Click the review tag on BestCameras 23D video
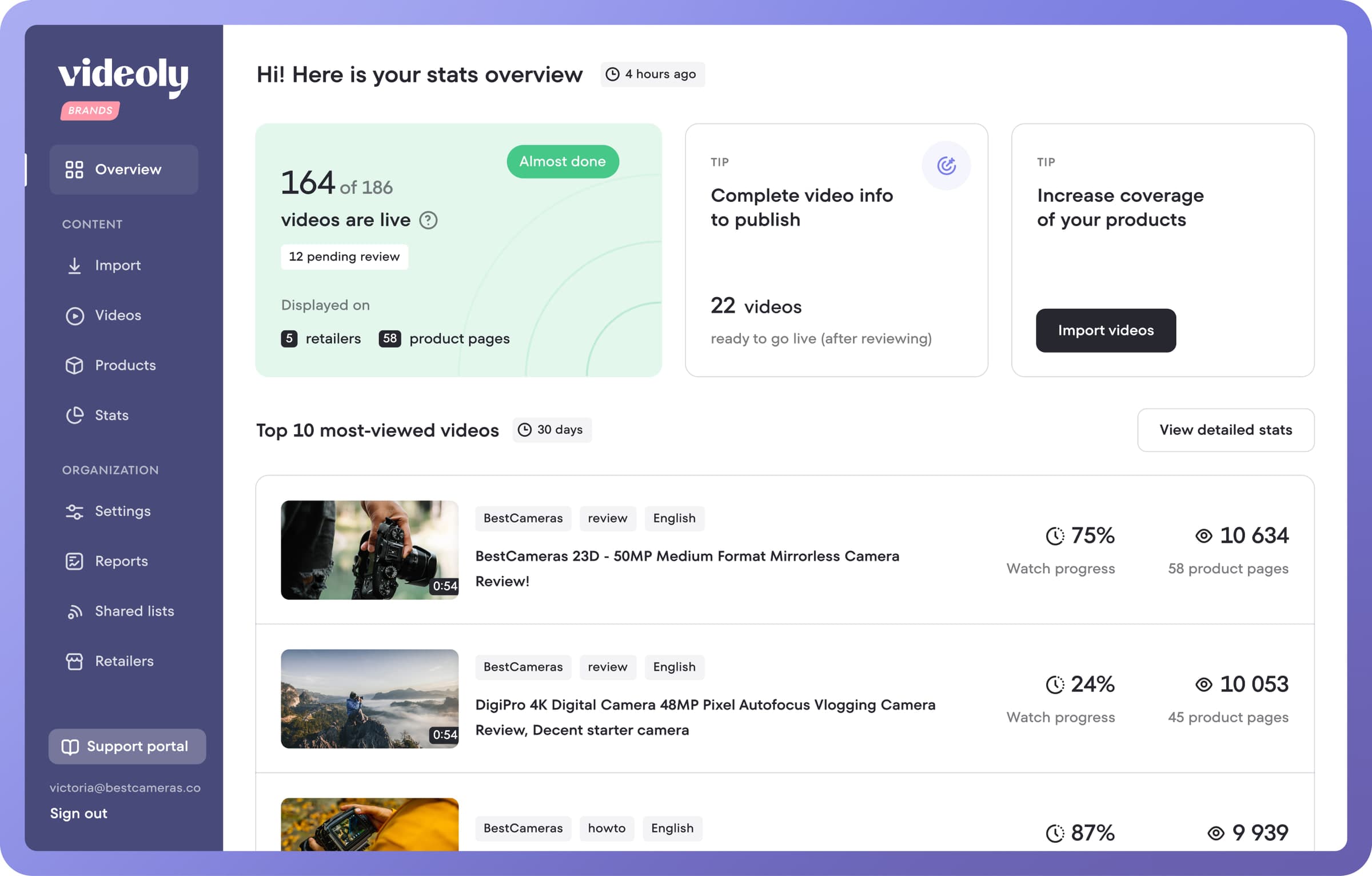The image size is (1372, 876). [x=608, y=518]
